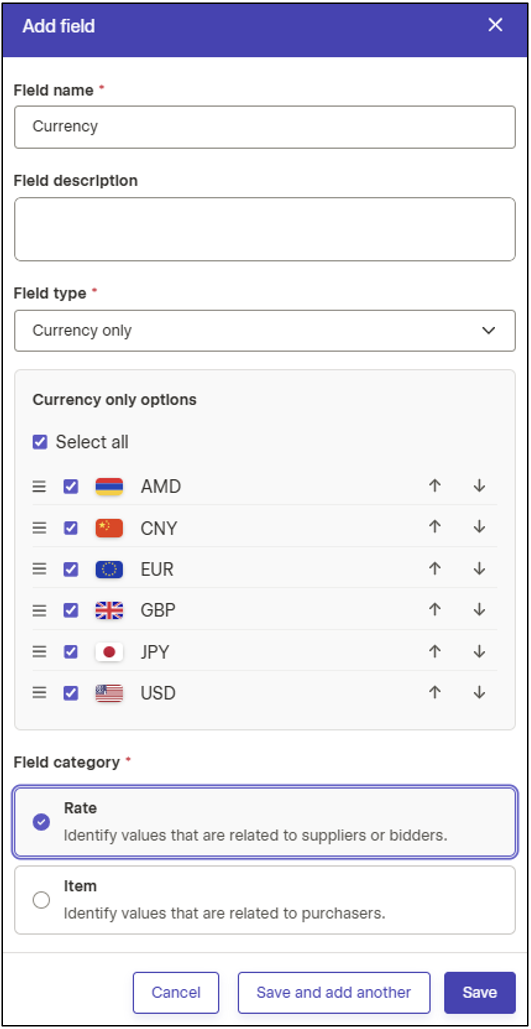The image size is (531, 1029).
Task: Click the AMD row drag handle icon
Action: 40,487
